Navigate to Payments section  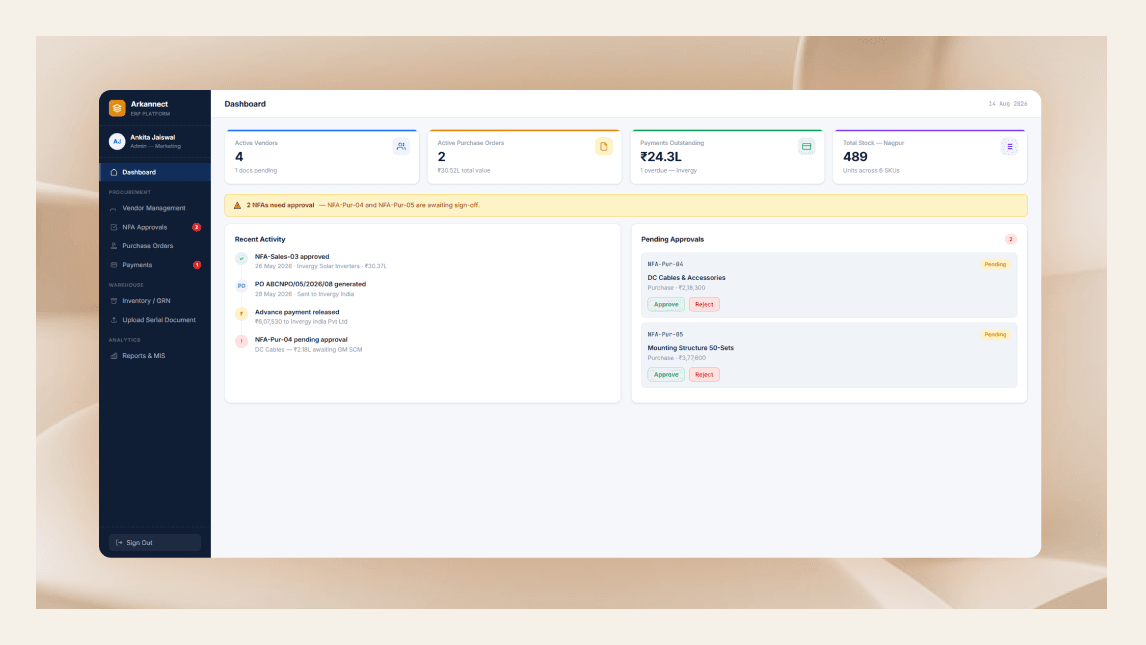tap(155, 265)
